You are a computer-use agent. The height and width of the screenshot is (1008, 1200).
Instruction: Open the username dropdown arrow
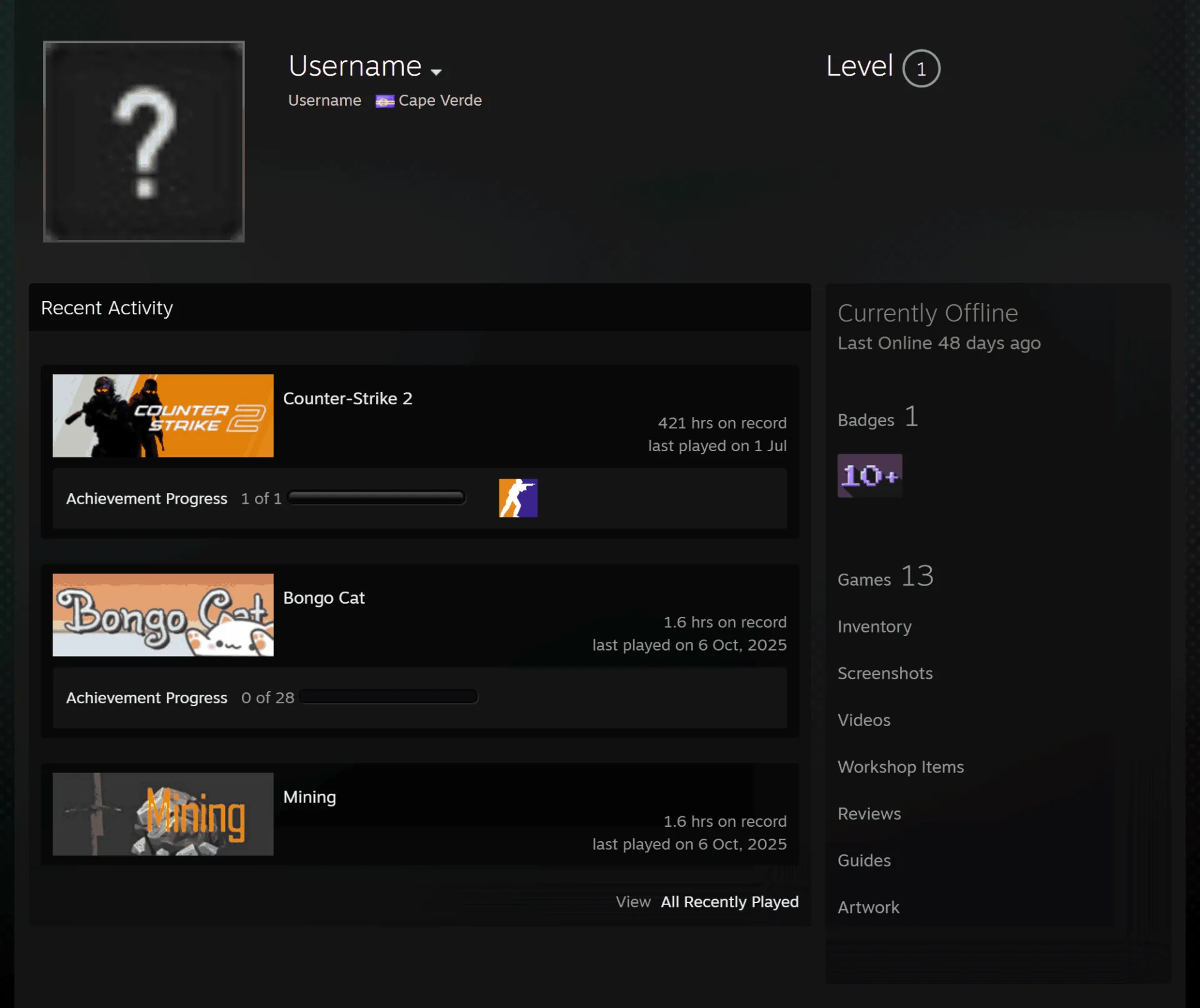point(436,72)
